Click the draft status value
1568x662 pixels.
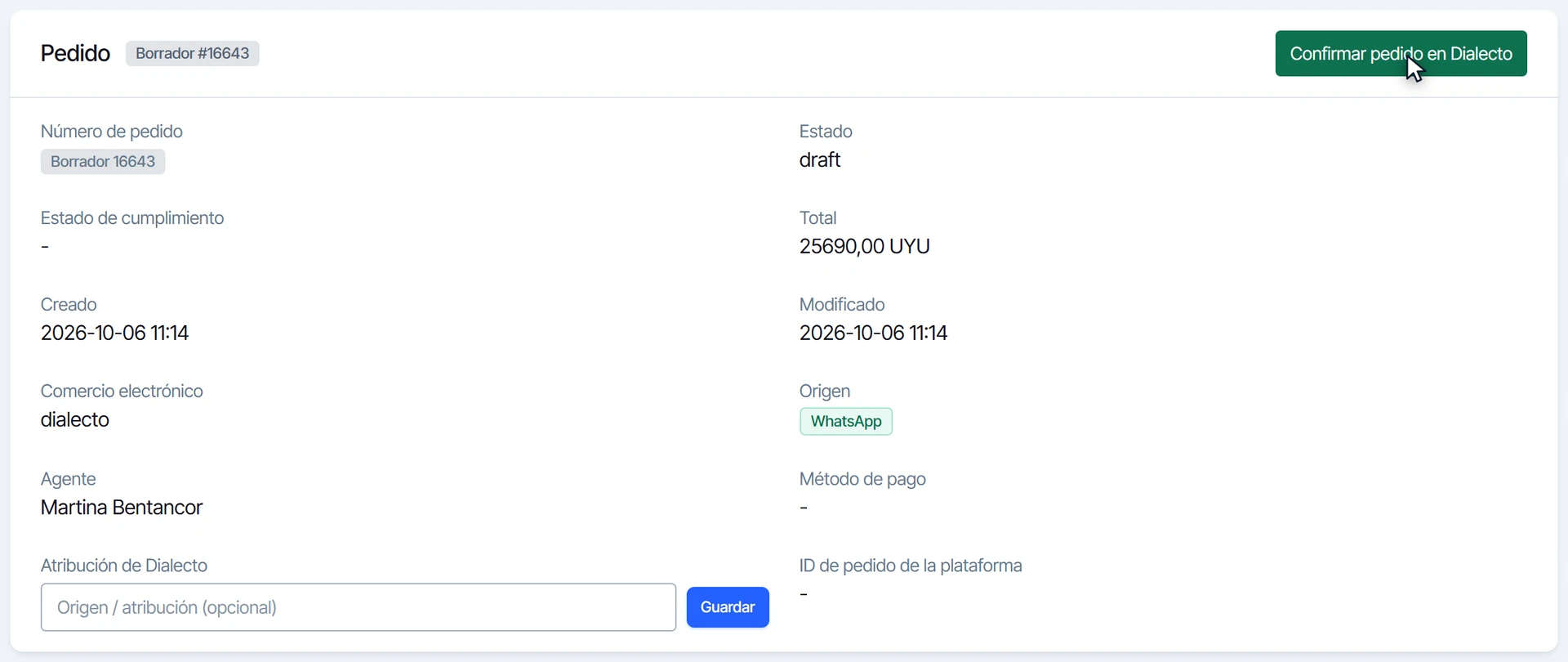(820, 160)
